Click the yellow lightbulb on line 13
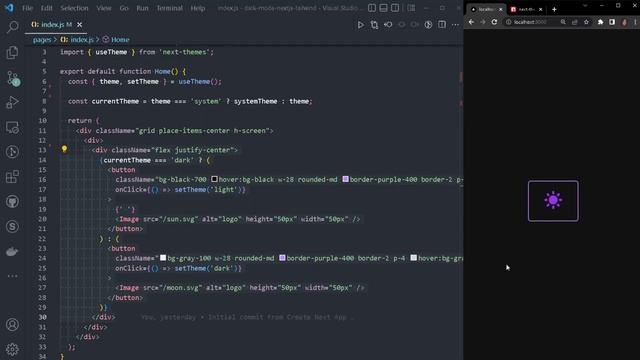 [x=64, y=149]
